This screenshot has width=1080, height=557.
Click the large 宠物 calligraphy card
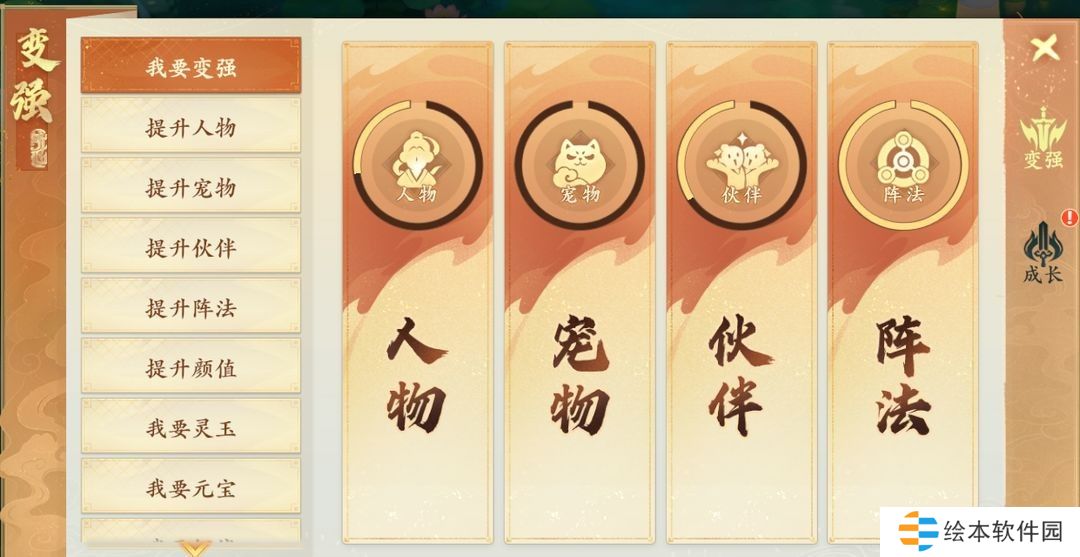[x=579, y=293]
